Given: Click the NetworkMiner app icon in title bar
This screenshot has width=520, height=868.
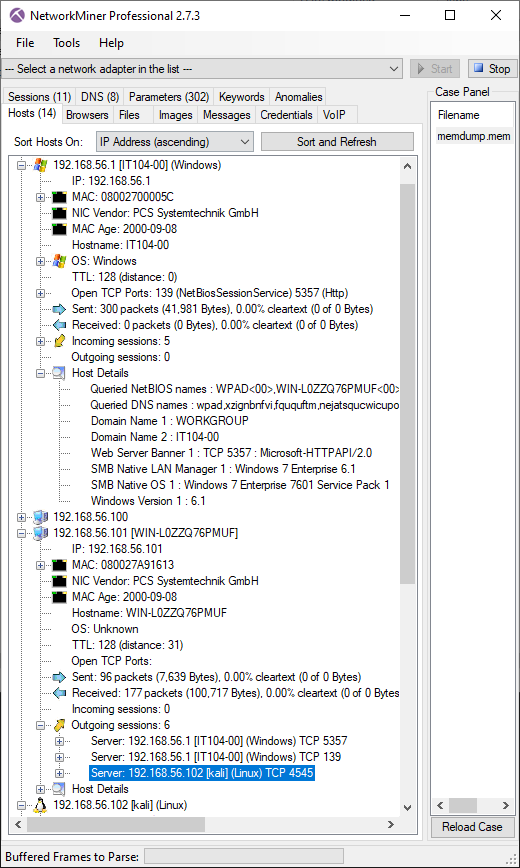Looking at the screenshot, I should (18, 16).
